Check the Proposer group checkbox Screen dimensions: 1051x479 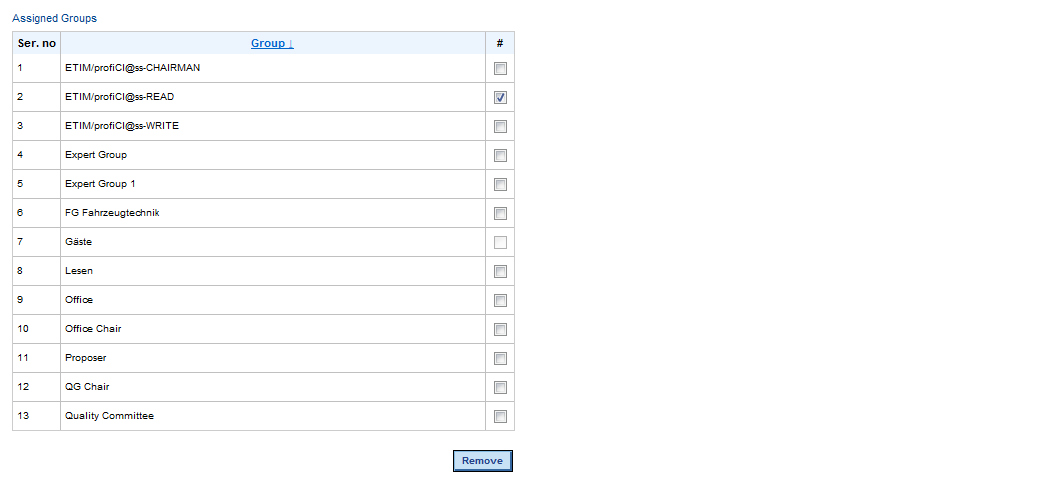pyautogui.click(x=500, y=359)
